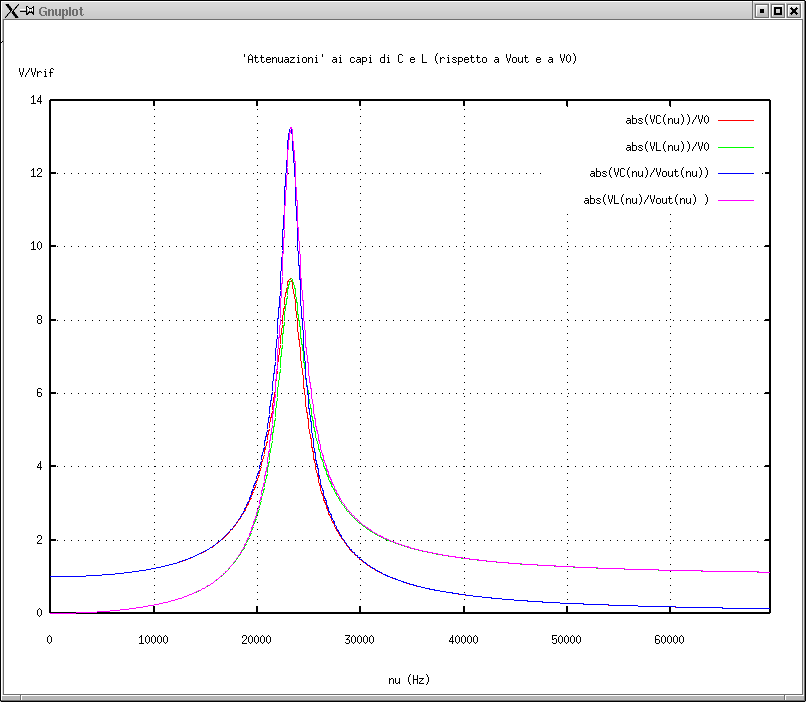
Task: Maximize the Gnuplot window
Action: point(778,10)
